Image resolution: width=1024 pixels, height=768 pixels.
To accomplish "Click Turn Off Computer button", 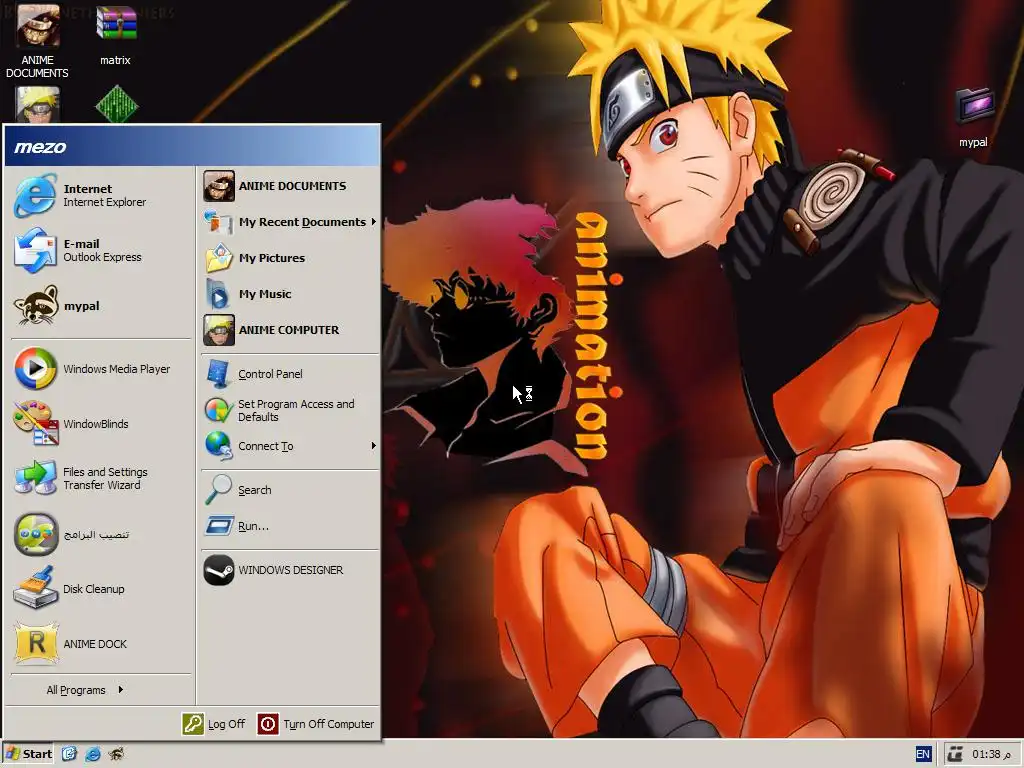I will 316,724.
